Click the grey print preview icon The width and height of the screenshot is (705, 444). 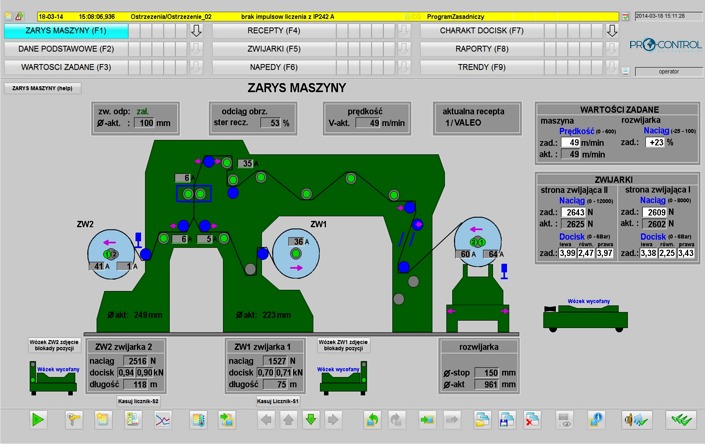click(x=564, y=420)
